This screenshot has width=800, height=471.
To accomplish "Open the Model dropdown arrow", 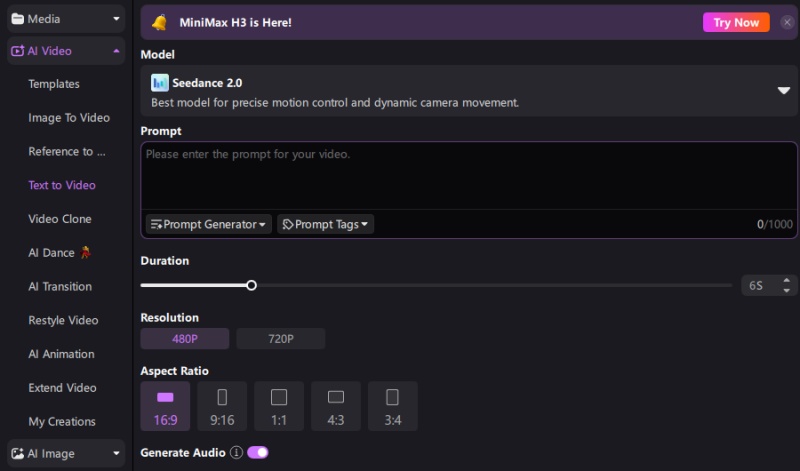I will (784, 91).
